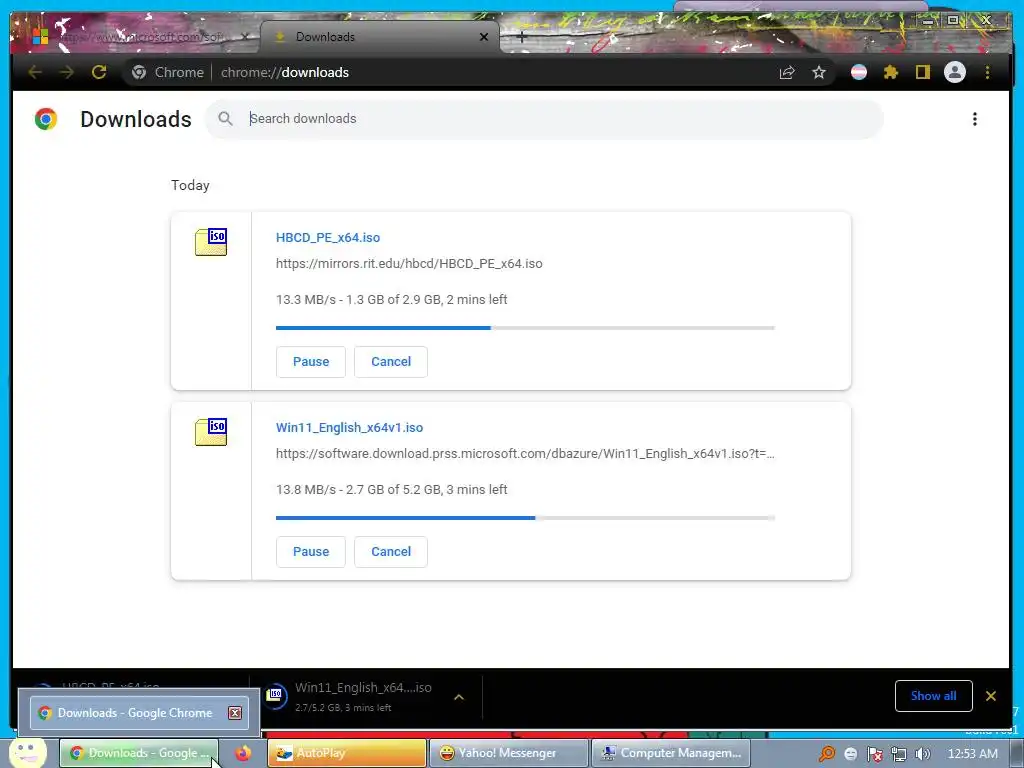The height and width of the screenshot is (768, 1024).
Task: Open the Start menu smiley button
Action: coord(27,752)
